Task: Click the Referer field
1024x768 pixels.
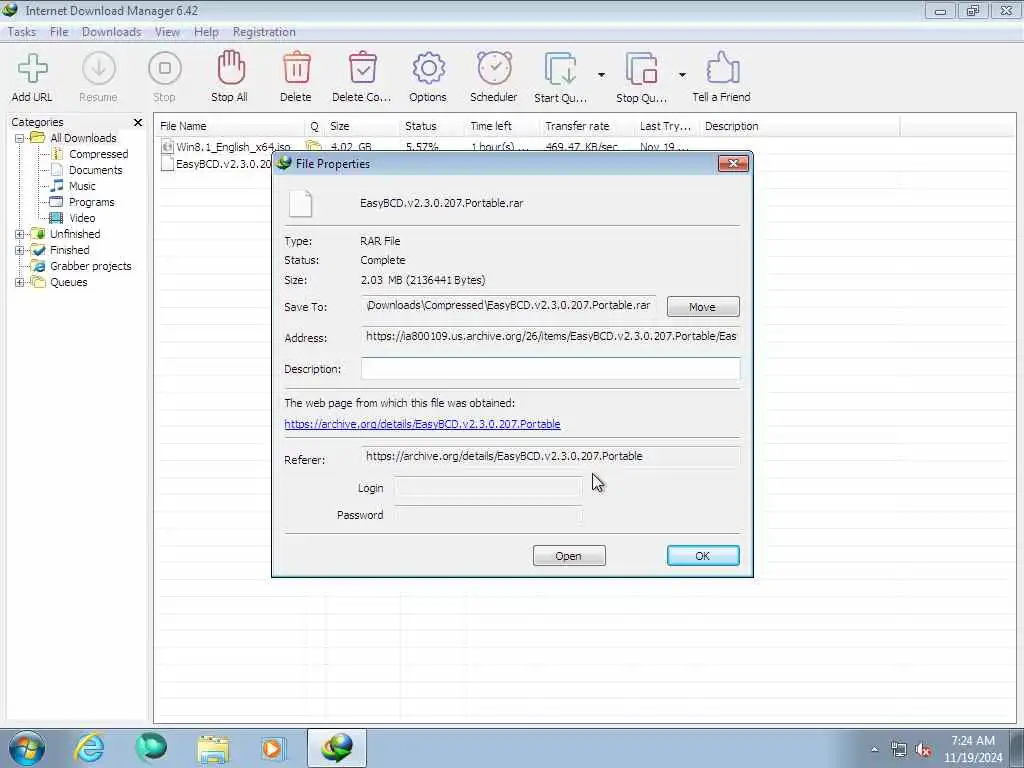Action: click(x=551, y=456)
